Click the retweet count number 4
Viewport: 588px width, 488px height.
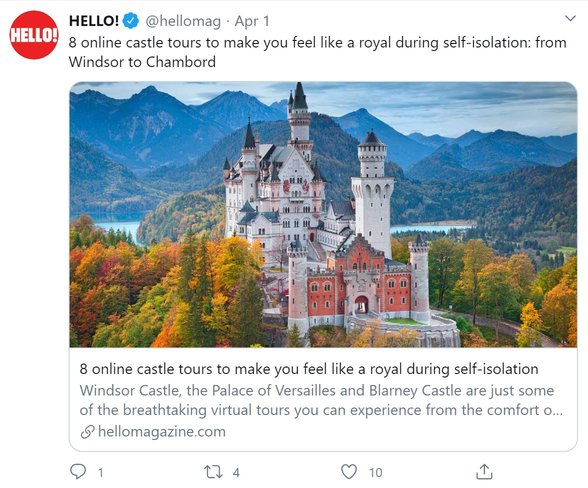(236, 472)
